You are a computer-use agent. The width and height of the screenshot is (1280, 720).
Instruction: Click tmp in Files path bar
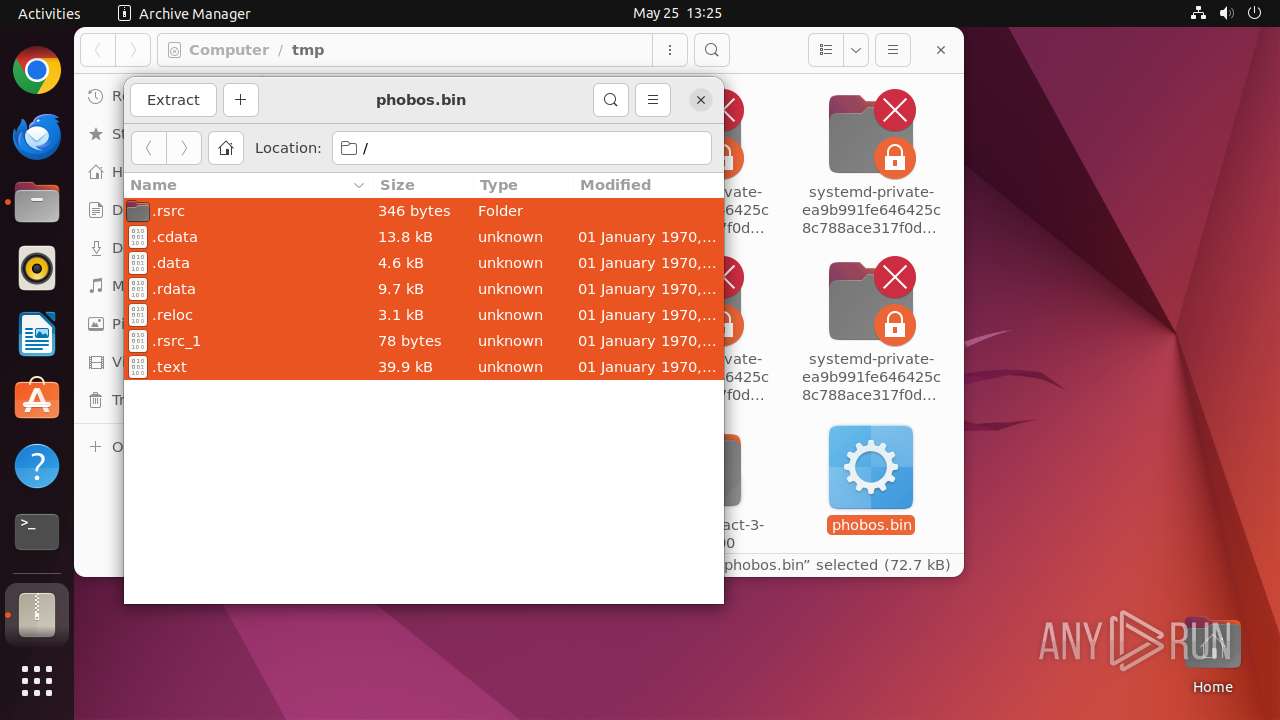308,50
